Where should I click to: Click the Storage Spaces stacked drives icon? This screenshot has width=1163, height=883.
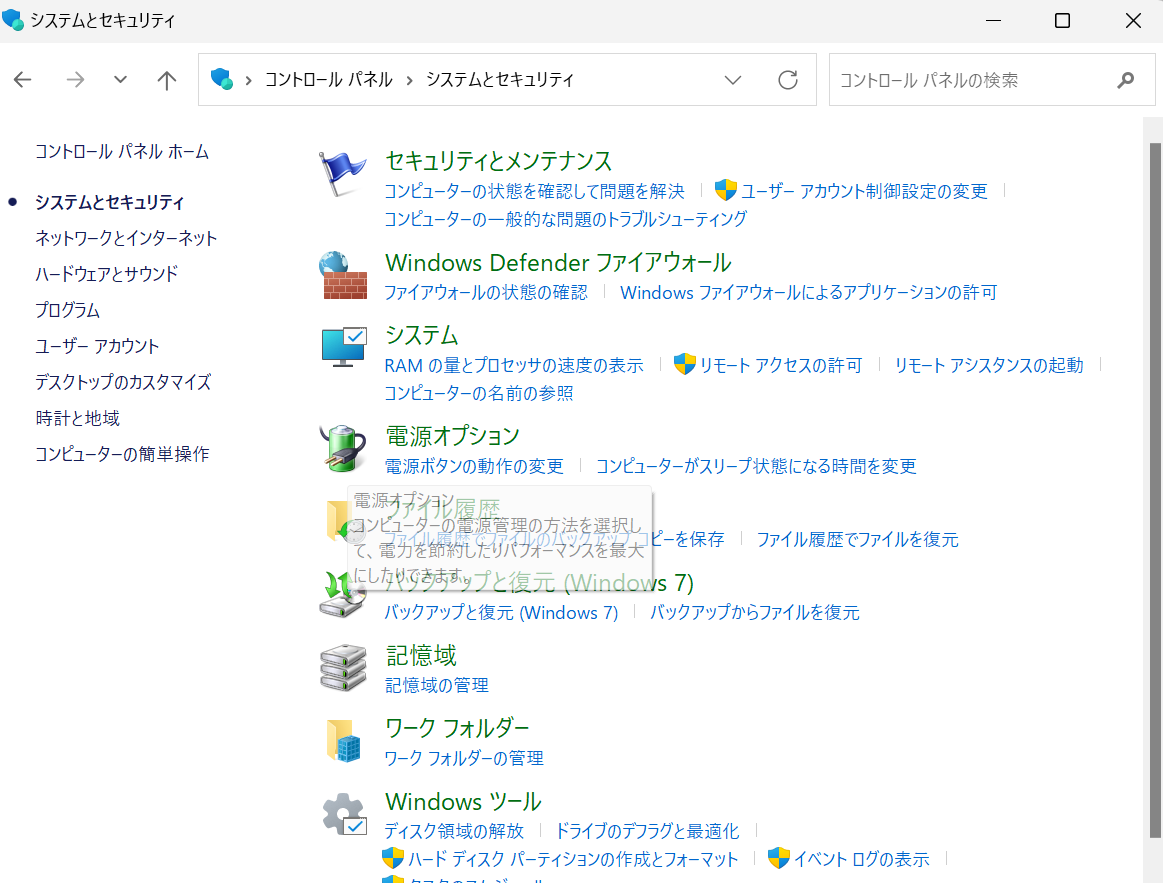pos(343,665)
